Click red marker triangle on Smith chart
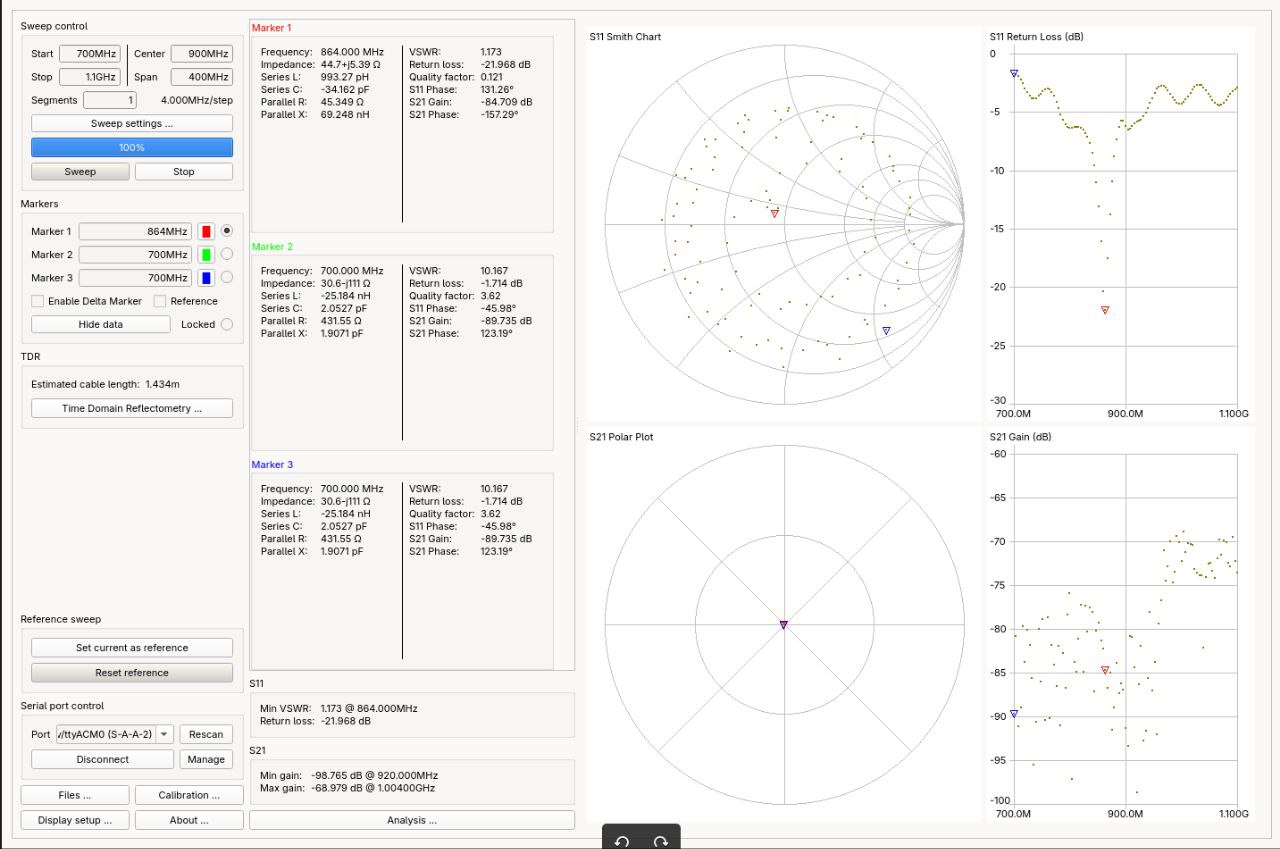1280x849 pixels. 774,213
